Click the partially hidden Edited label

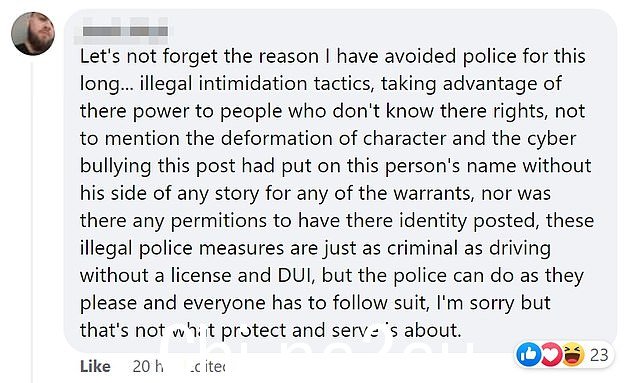(205, 366)
